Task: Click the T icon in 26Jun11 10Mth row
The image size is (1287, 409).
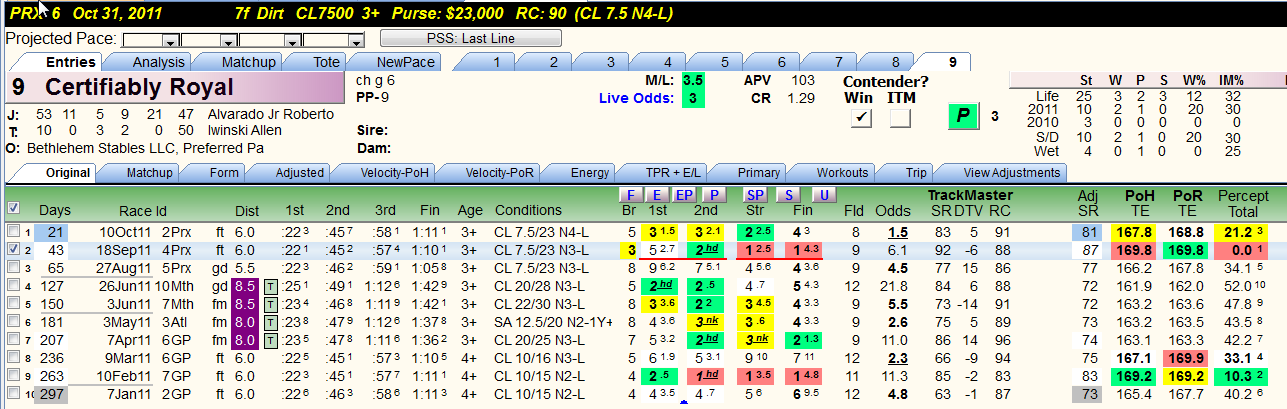Action: [x=271, y=286]
